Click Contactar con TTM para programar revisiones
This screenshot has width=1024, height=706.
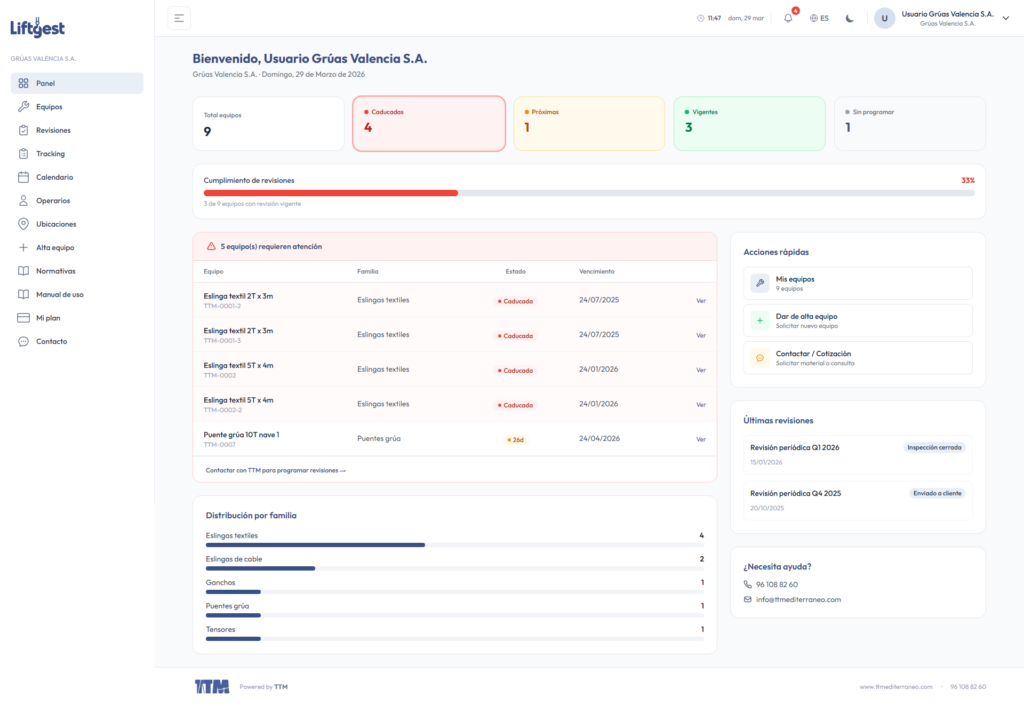275,470
